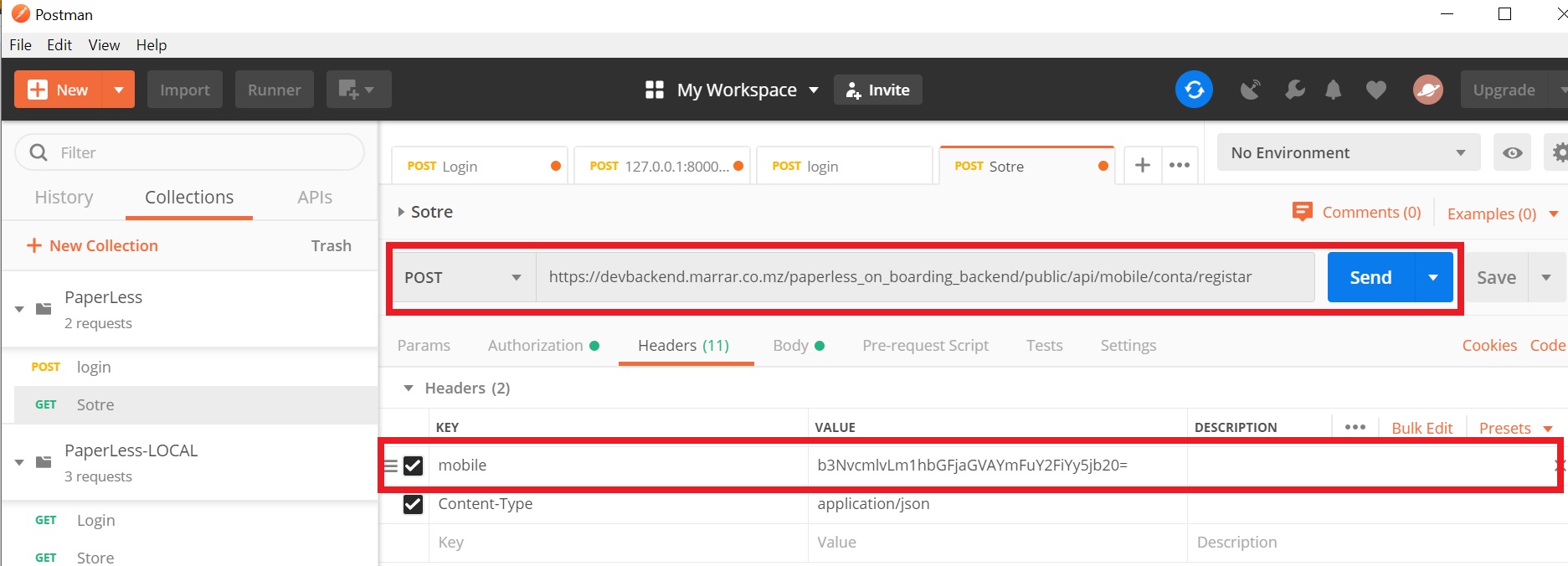Select the POST Sotre request tab

coord(1027,166)
